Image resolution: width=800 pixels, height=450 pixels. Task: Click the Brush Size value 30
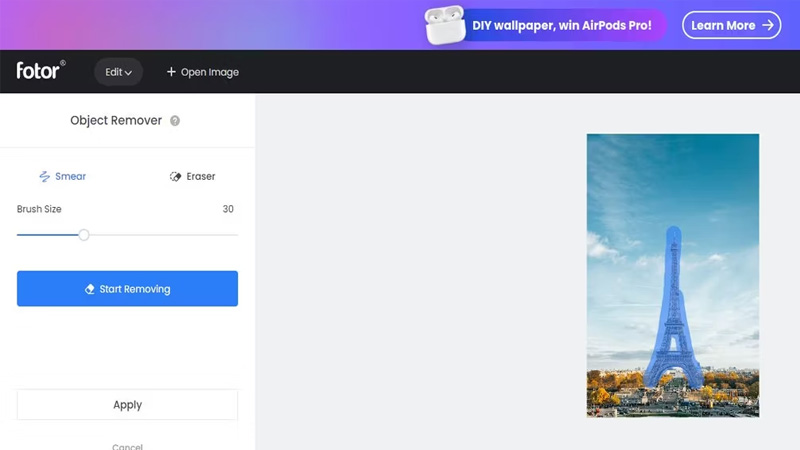click(x=228, y=209)
